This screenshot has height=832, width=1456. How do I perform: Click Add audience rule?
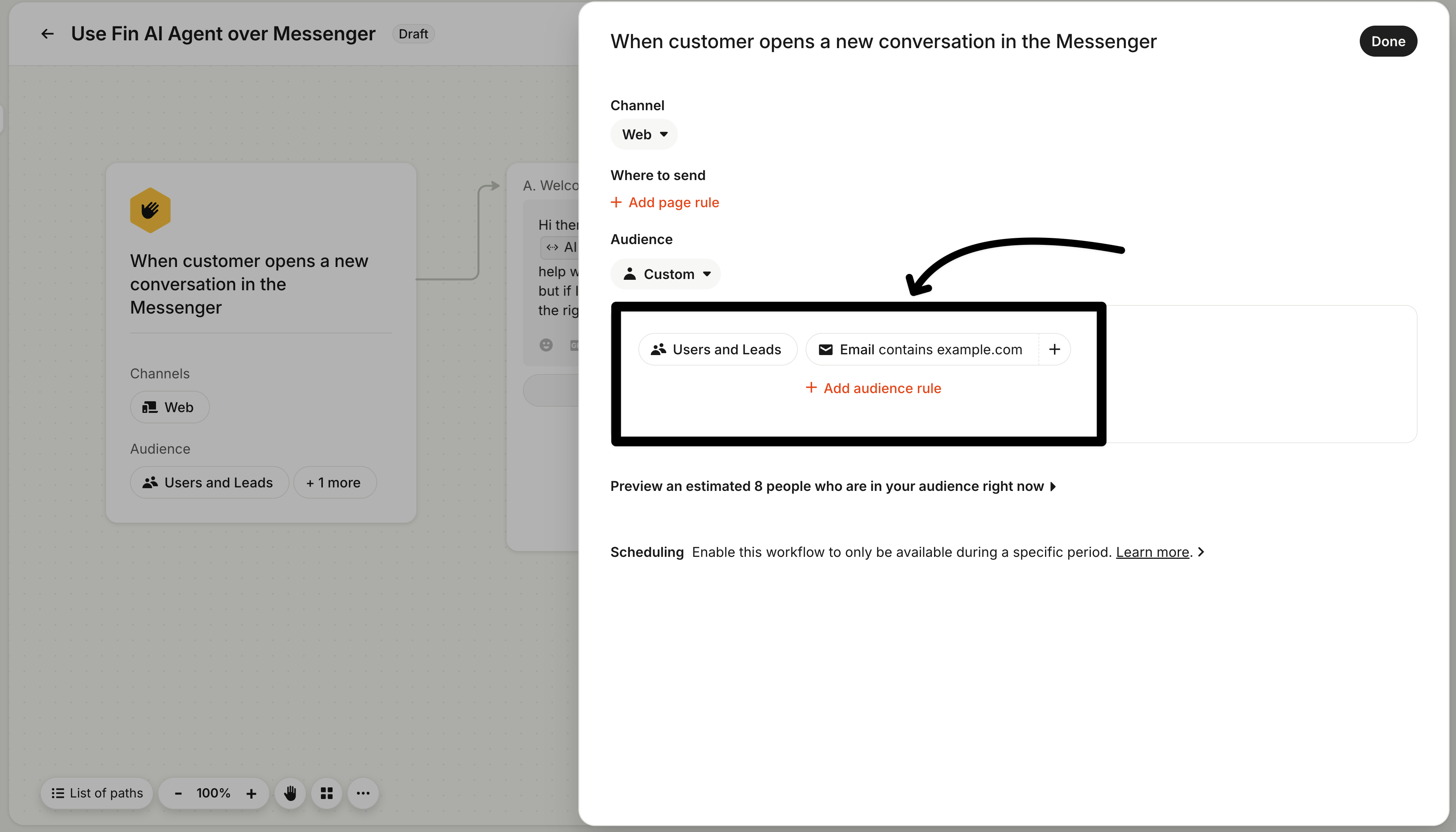pyautogui.click(x=873, y=388)
